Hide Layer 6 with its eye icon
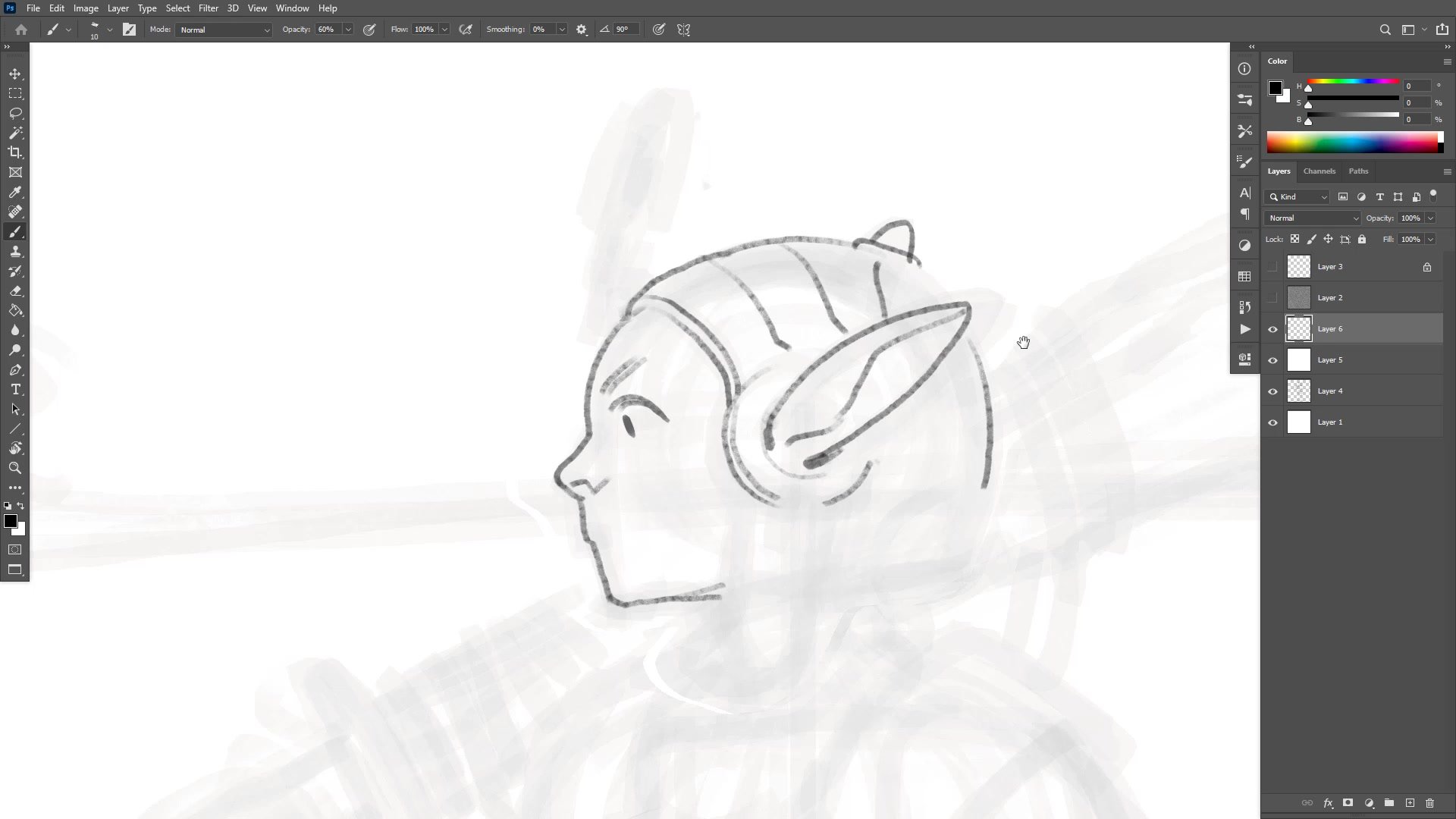 click(x=1272, y=329)
